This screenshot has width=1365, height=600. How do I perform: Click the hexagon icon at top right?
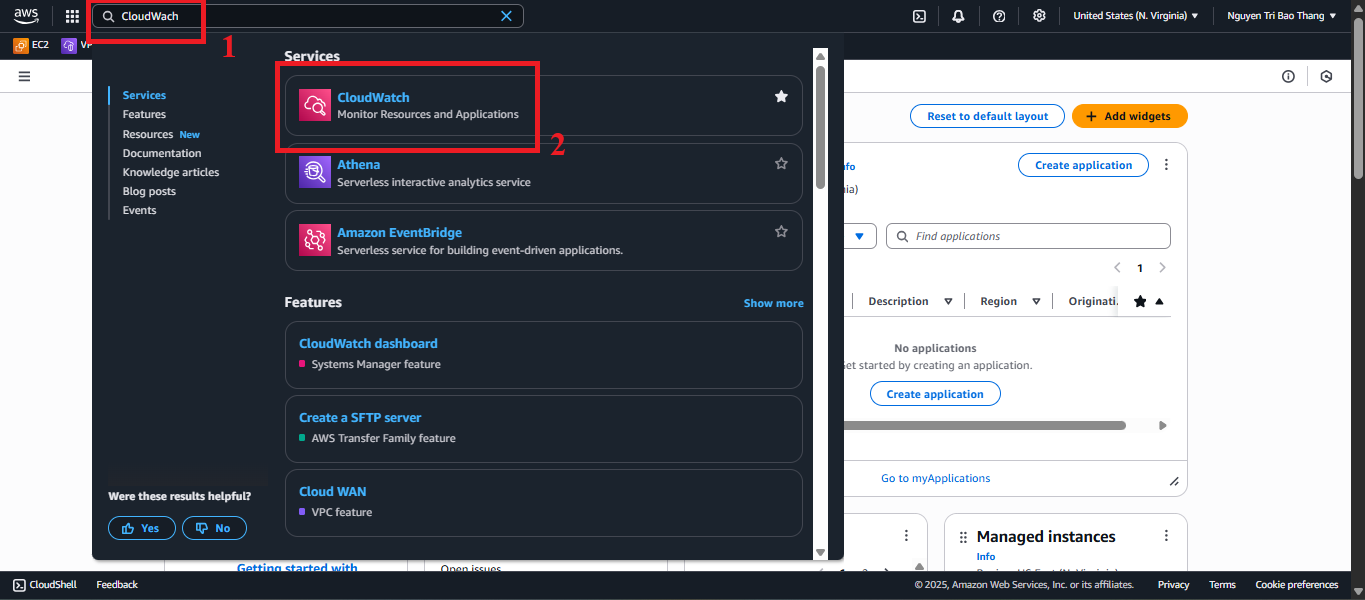click(1326, 76)
